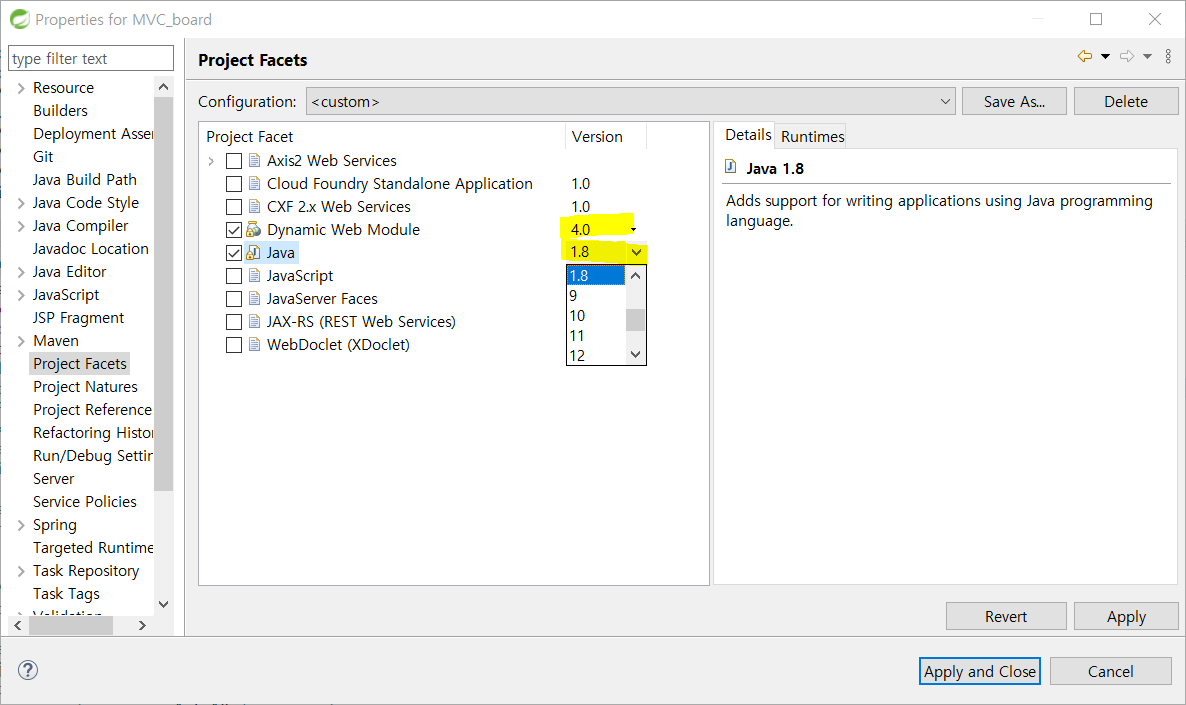Enable the JavaServer Faces checkbox
This screenshot has height=705, width=1186.
coord(234,299)
